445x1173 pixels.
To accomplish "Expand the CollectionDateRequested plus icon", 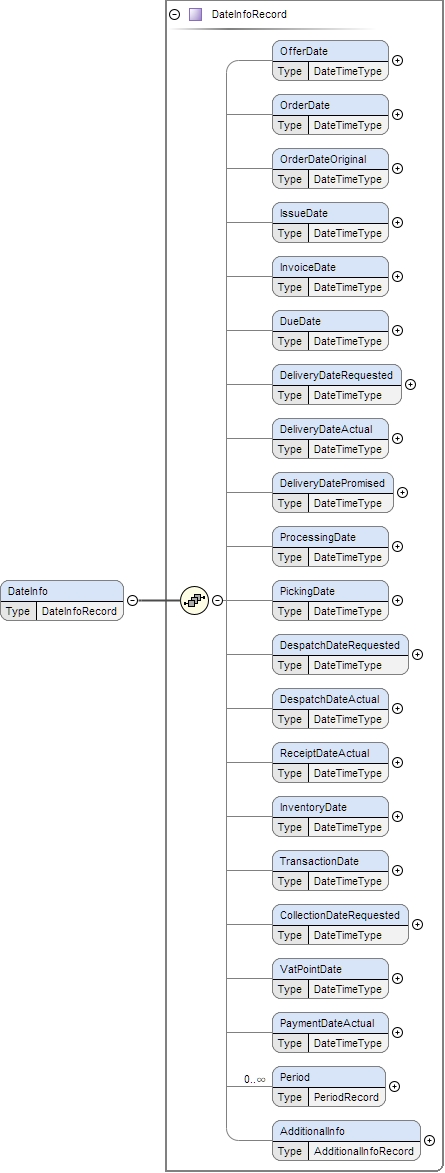I will click(418, 924).
